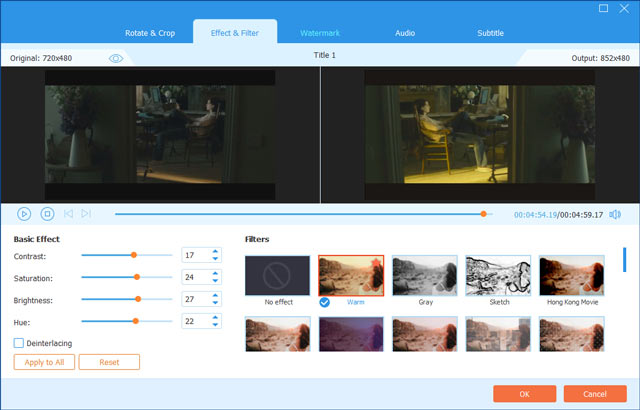
Task: Go to the Audio tab
Action: pos(405,33)
